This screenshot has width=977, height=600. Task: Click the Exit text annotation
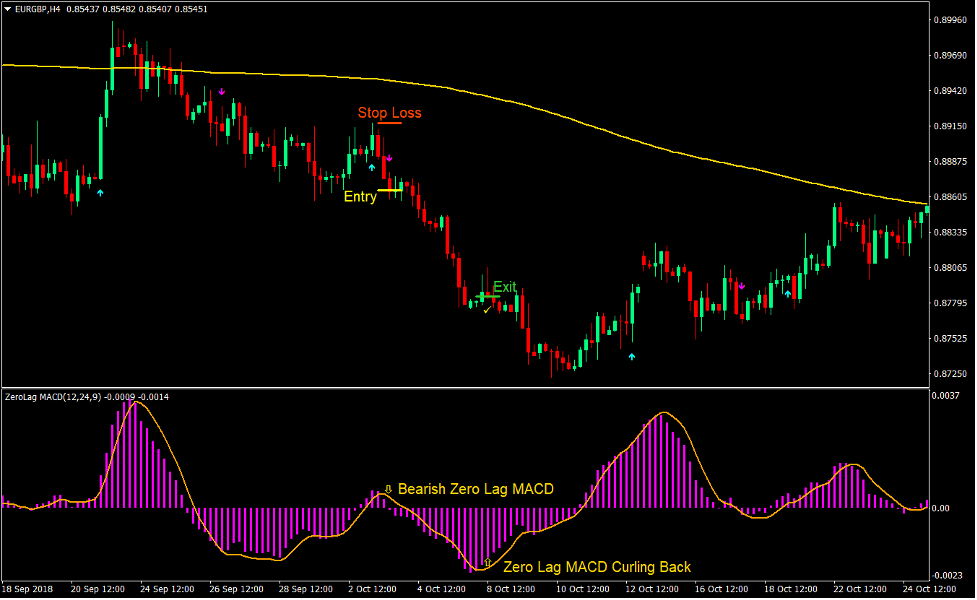pyautogui.click(x=504, y=287)
